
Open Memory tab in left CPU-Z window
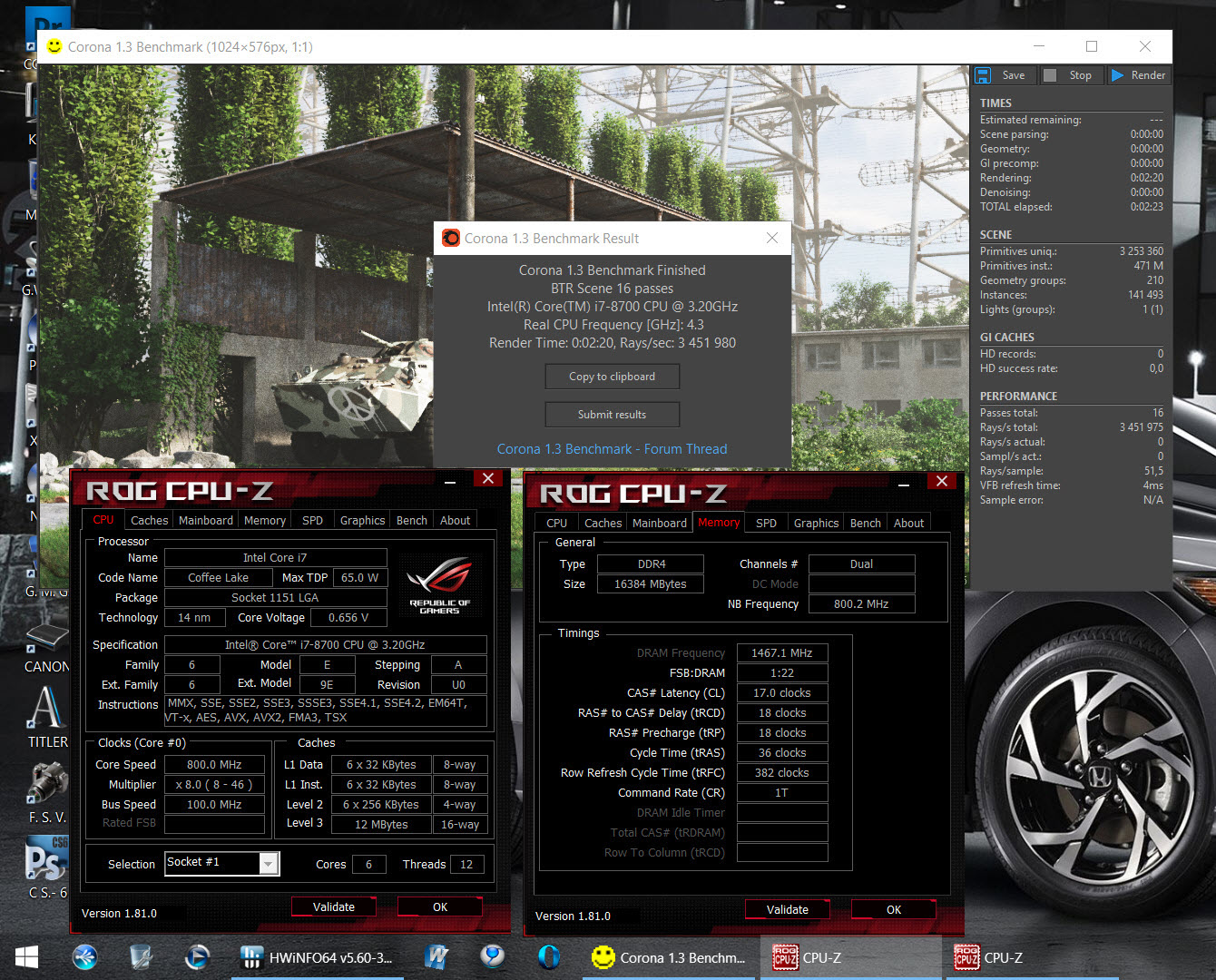coord(265,520)
